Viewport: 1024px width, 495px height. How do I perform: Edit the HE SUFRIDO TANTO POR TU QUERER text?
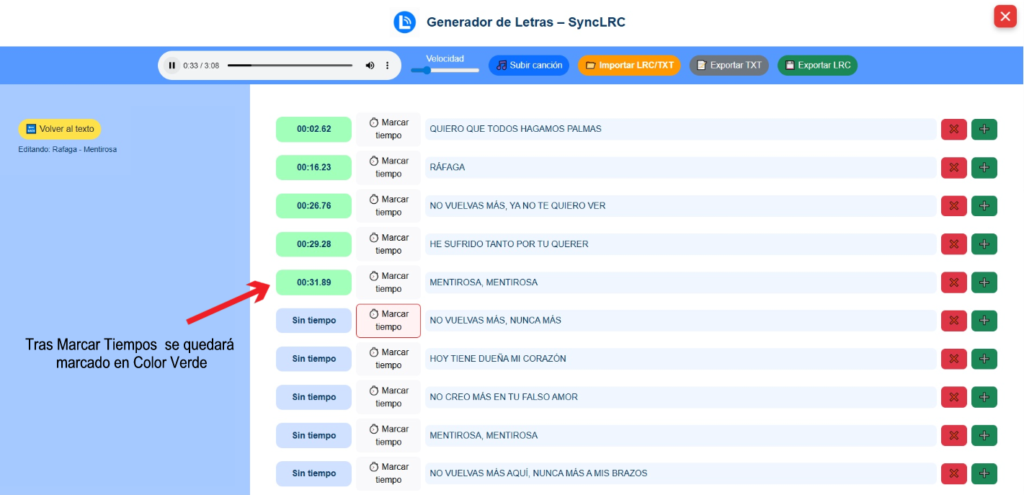tap(680, 244)
